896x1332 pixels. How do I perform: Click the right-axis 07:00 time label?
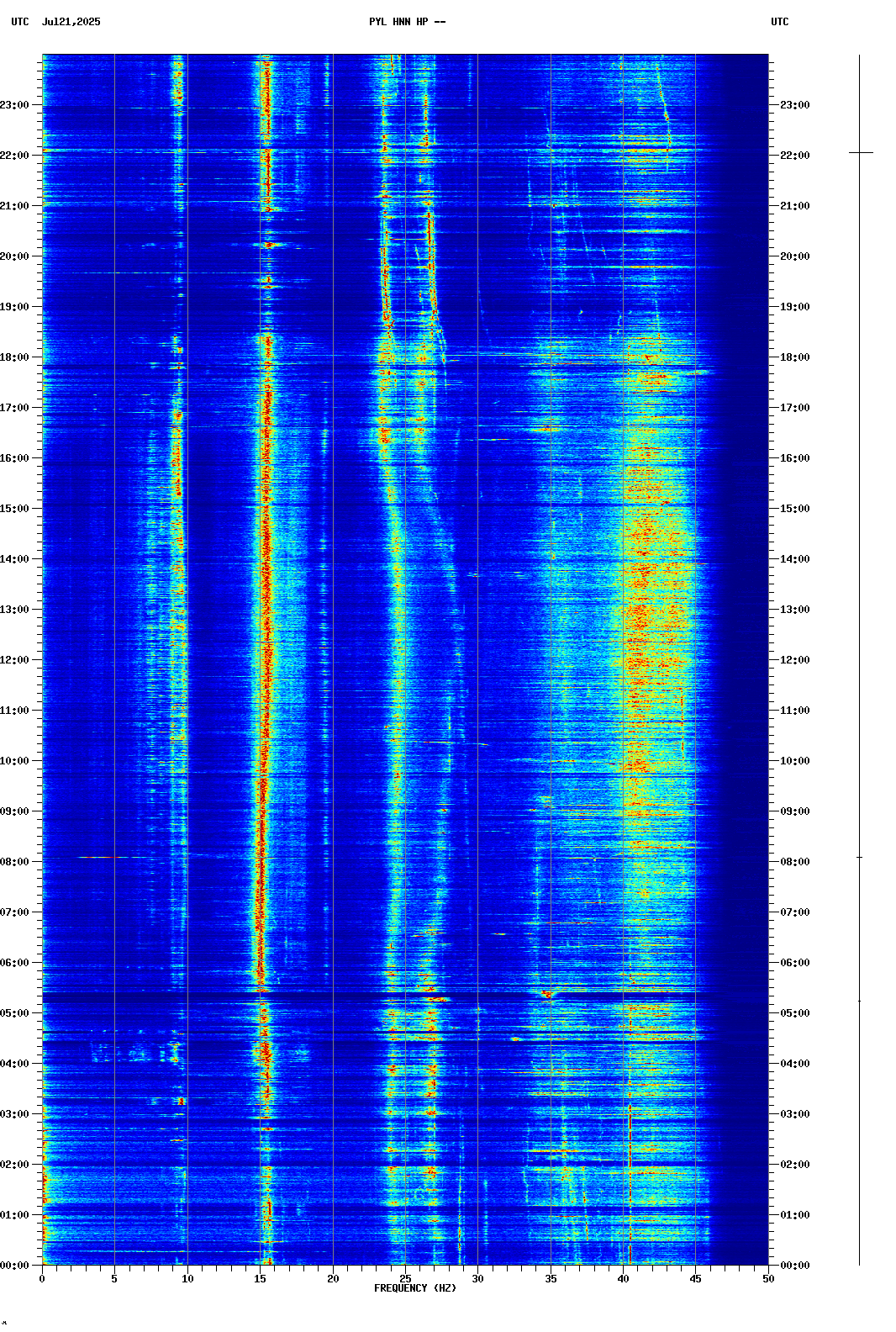795,912
